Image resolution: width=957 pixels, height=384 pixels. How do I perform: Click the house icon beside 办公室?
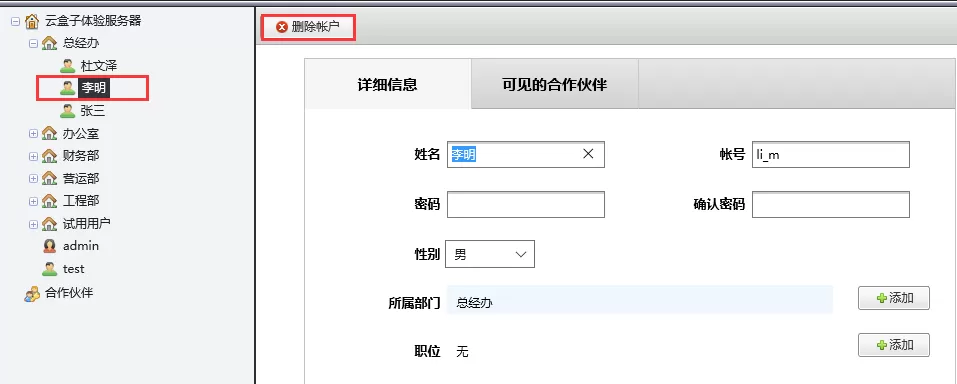tap(49, 133)
